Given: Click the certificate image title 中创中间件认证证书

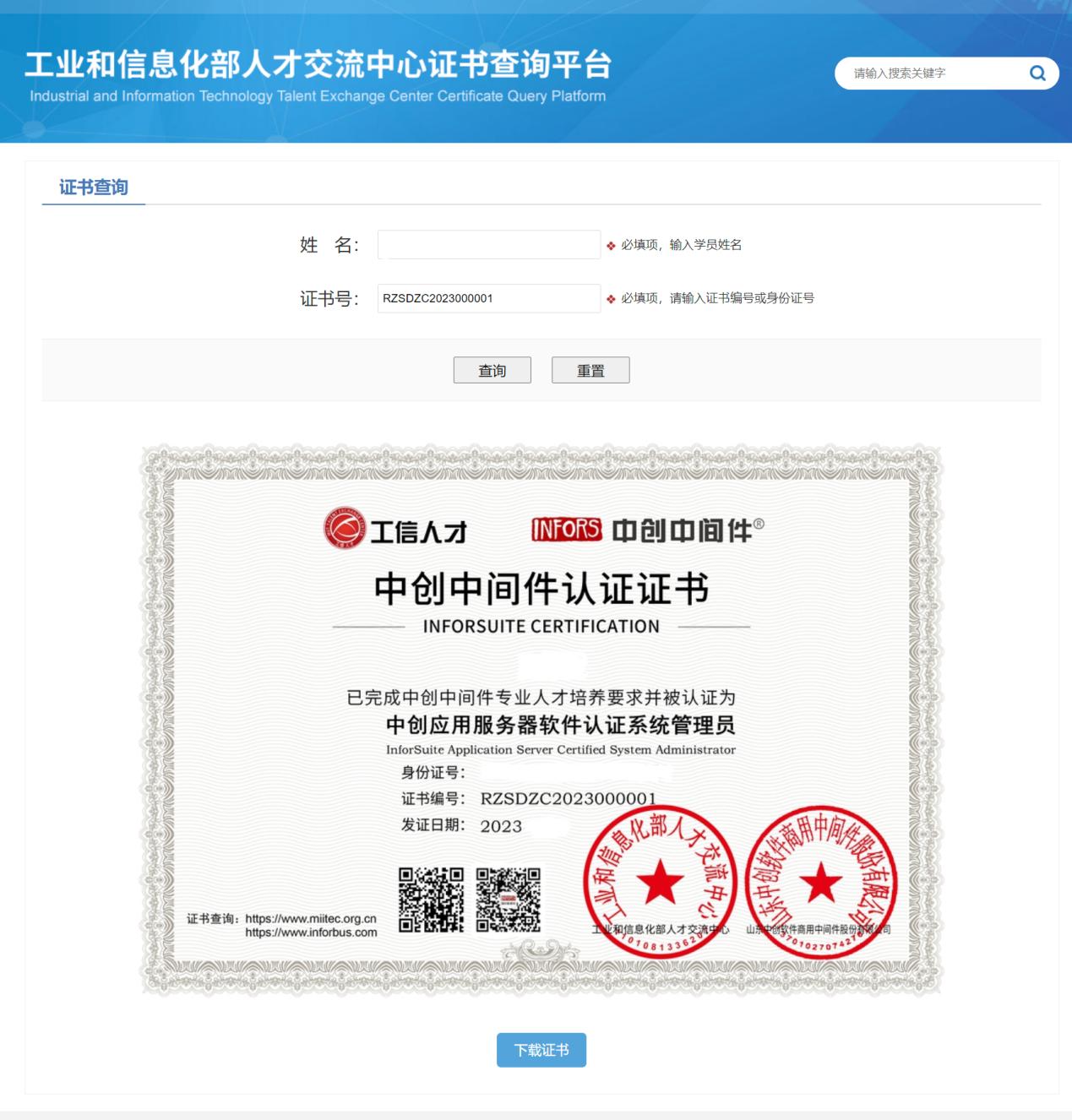Looking at the screenshot, I should click(x=541, y=590).
